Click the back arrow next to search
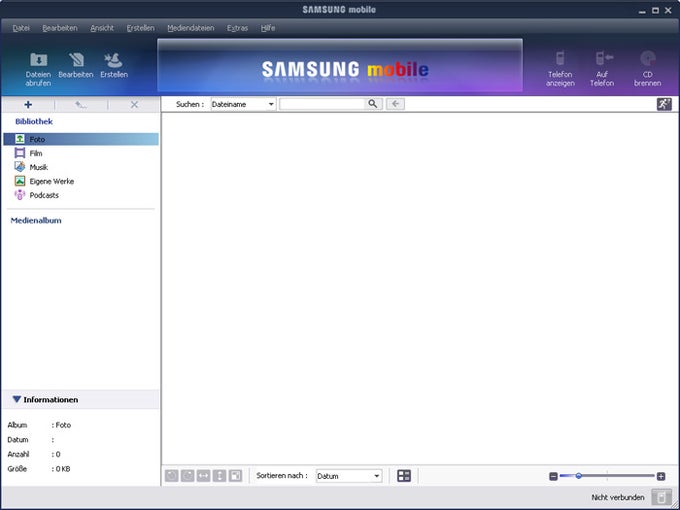This screenshot has width=680, height=510. (395, 104)
